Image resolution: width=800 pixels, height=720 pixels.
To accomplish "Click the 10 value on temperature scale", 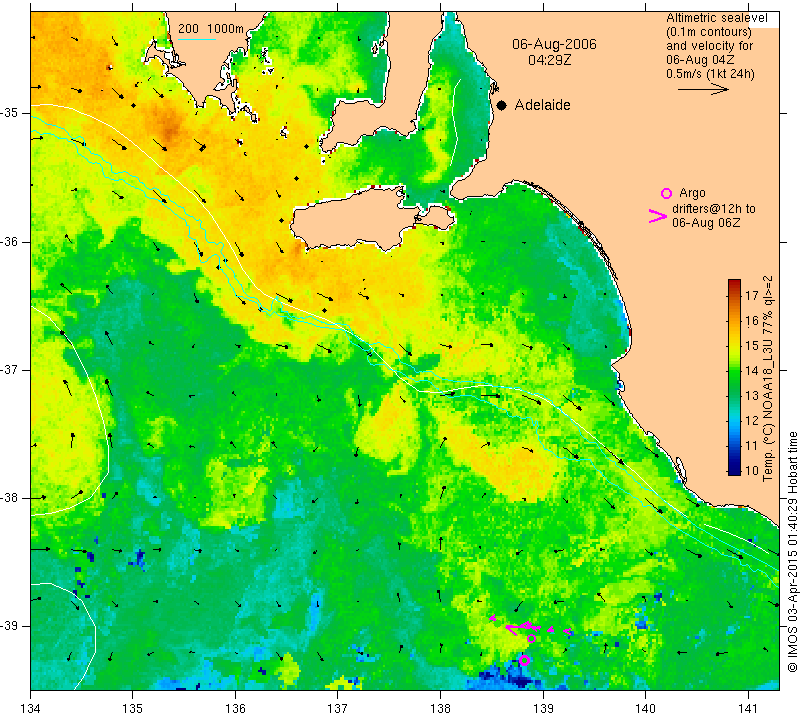I will [752, 470].
